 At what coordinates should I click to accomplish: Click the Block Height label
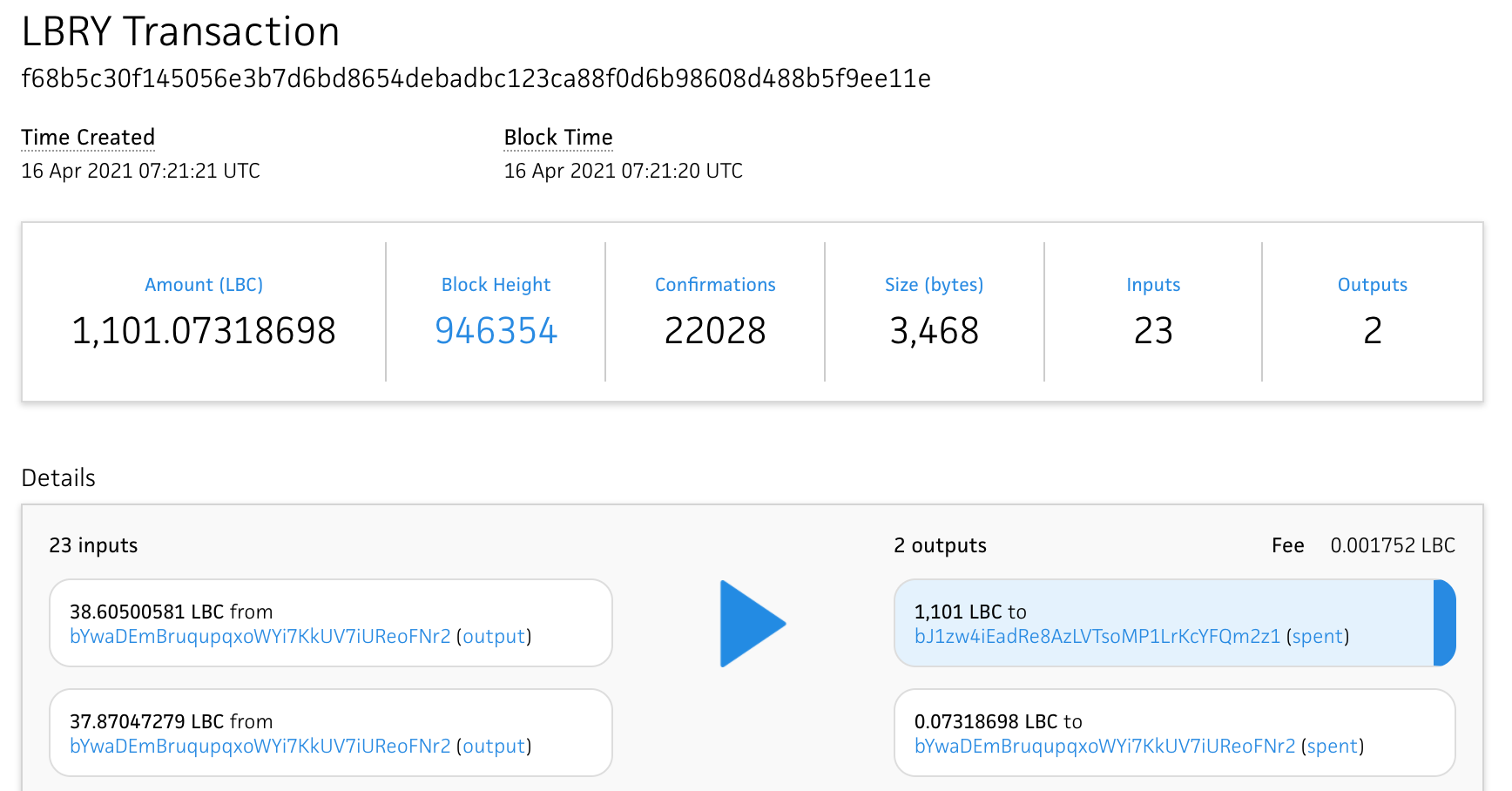(496, 285)
